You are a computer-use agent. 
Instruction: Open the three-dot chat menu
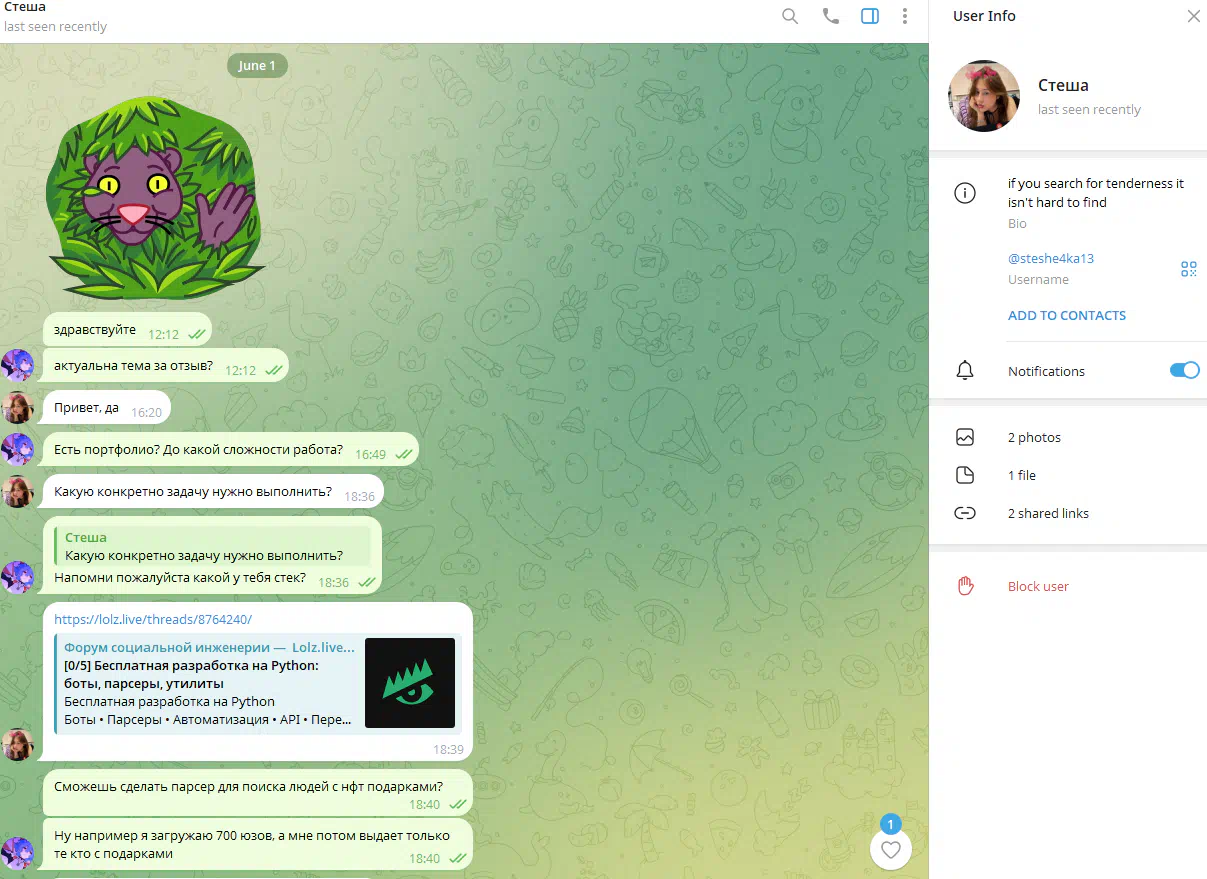pos(905,16)
